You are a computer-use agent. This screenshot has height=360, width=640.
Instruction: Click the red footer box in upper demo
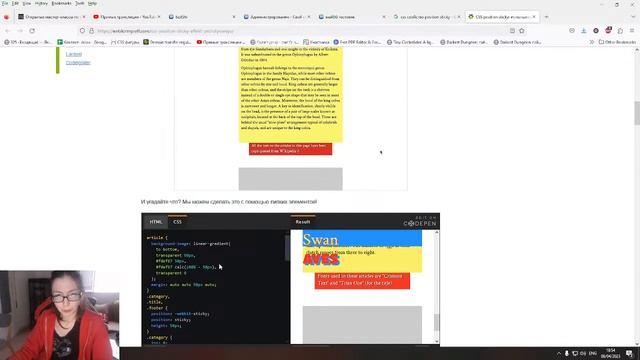[x=291, y=149]
